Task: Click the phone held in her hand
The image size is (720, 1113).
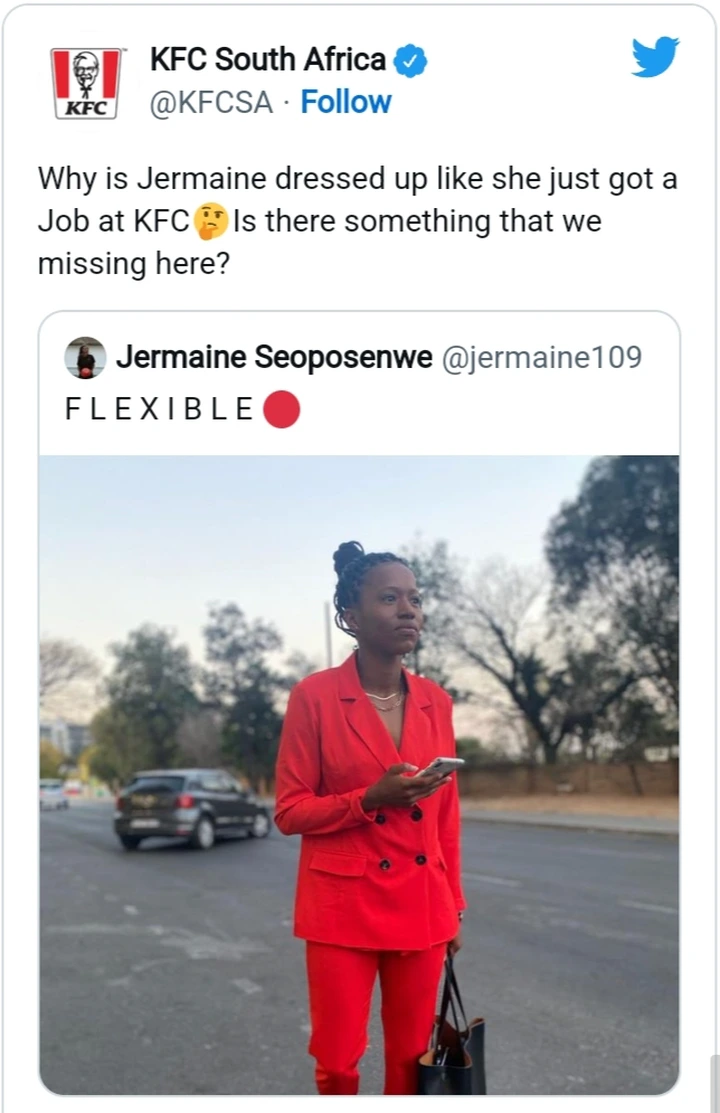Action: click(x=441, y=767)
